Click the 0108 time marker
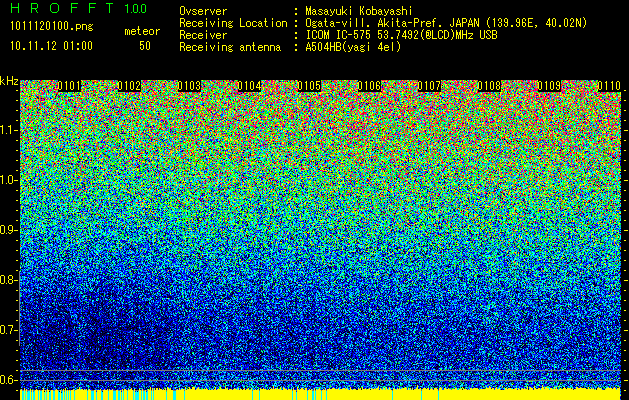This screenshot has width=629, height=400. tap(489, 86)
